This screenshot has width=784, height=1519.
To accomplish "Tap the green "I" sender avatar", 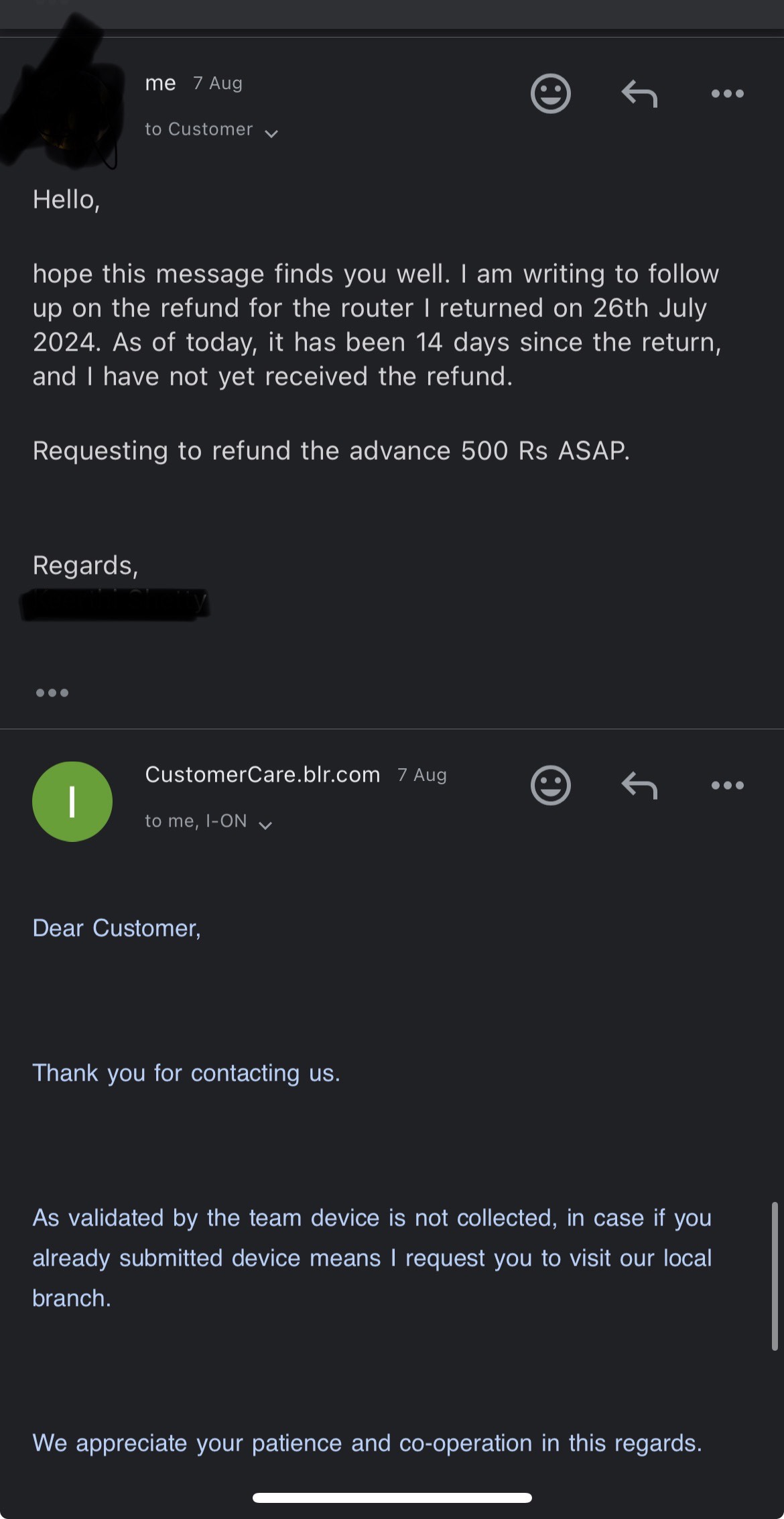I will click(x=72, y=801).
